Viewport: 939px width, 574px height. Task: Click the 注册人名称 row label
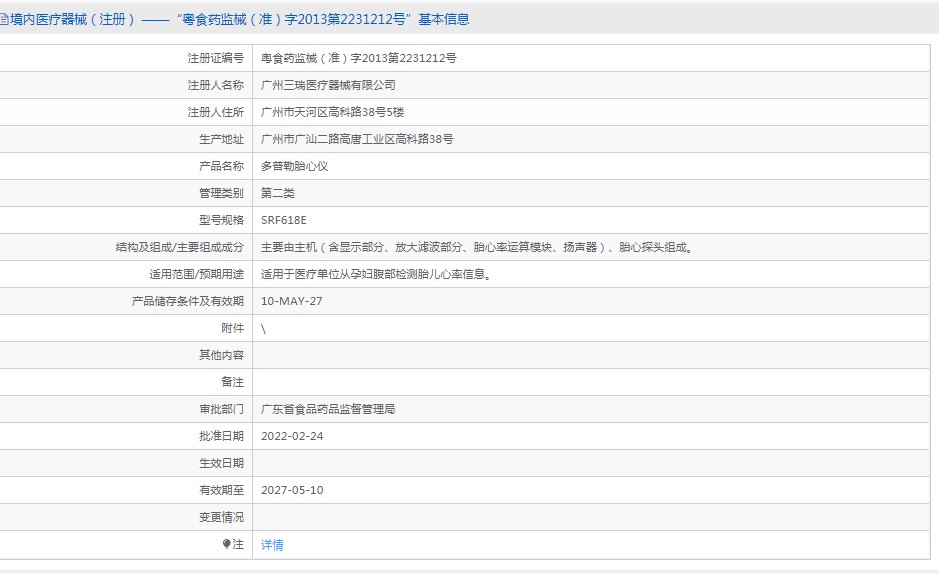(216, 85)
